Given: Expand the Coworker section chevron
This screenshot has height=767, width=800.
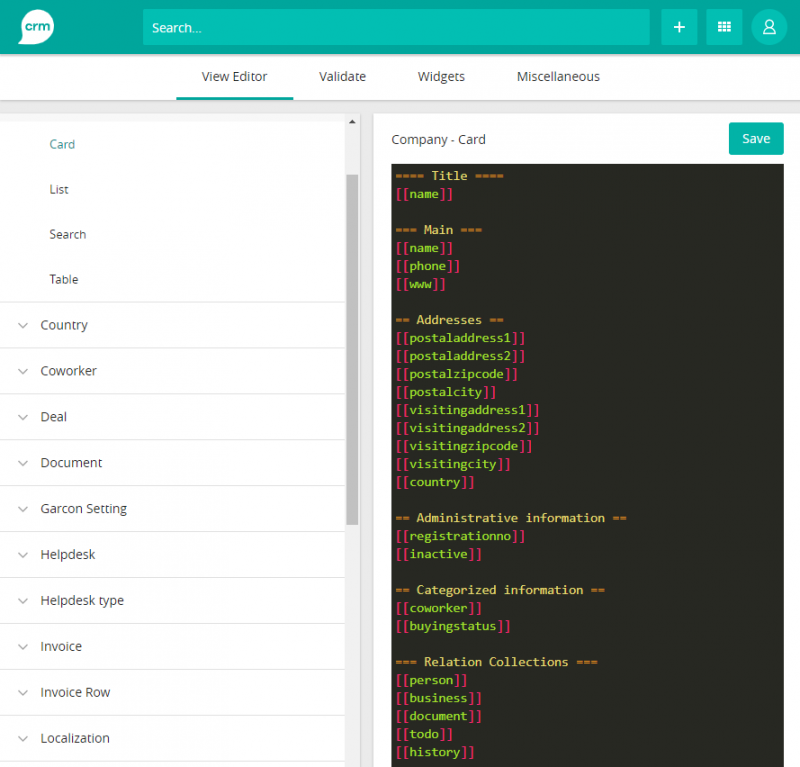Looking at the screenshot, I should [23, 371].
